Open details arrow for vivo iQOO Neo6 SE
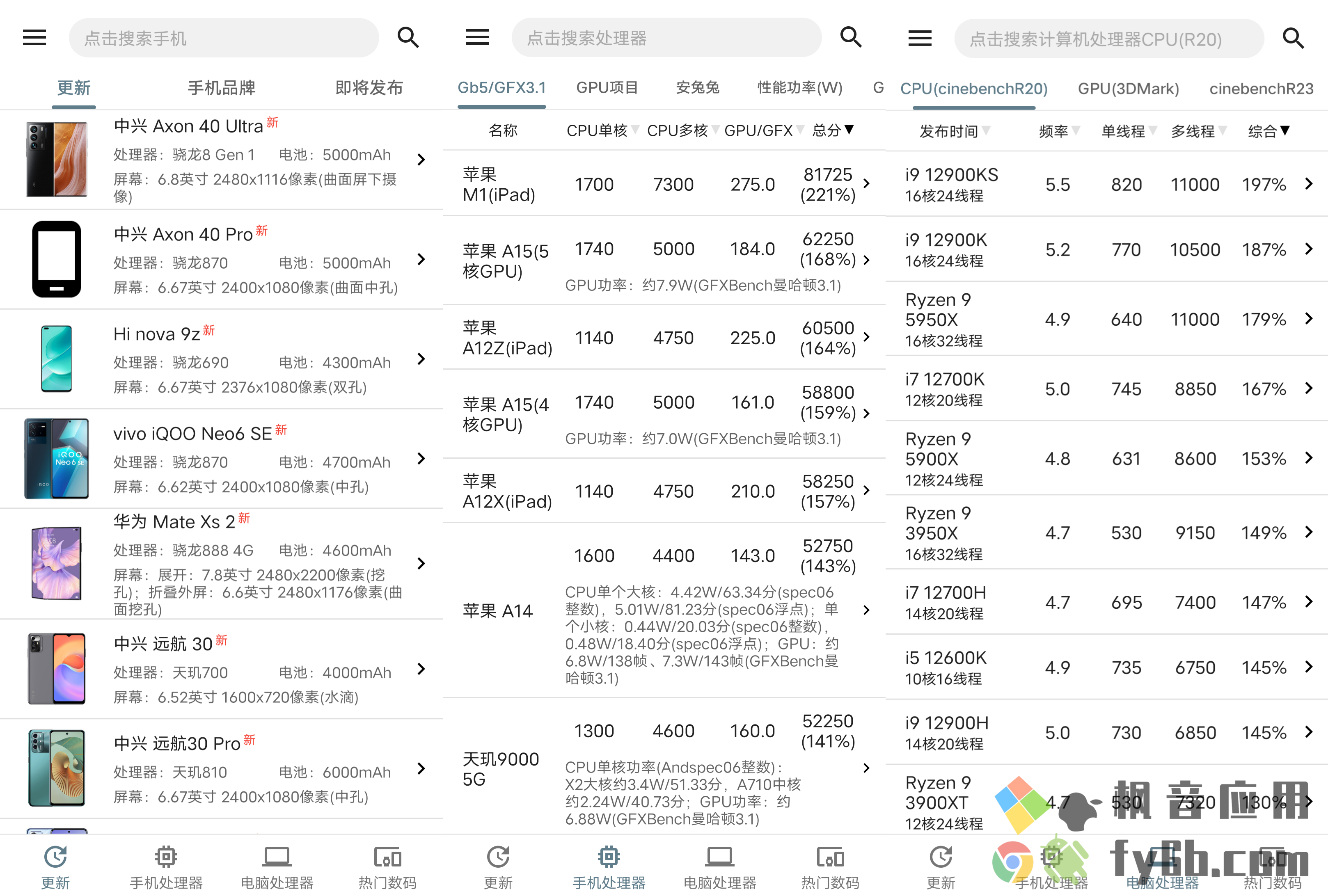Viewport: 1328px width, 896px height. click(x=421, y=458)
